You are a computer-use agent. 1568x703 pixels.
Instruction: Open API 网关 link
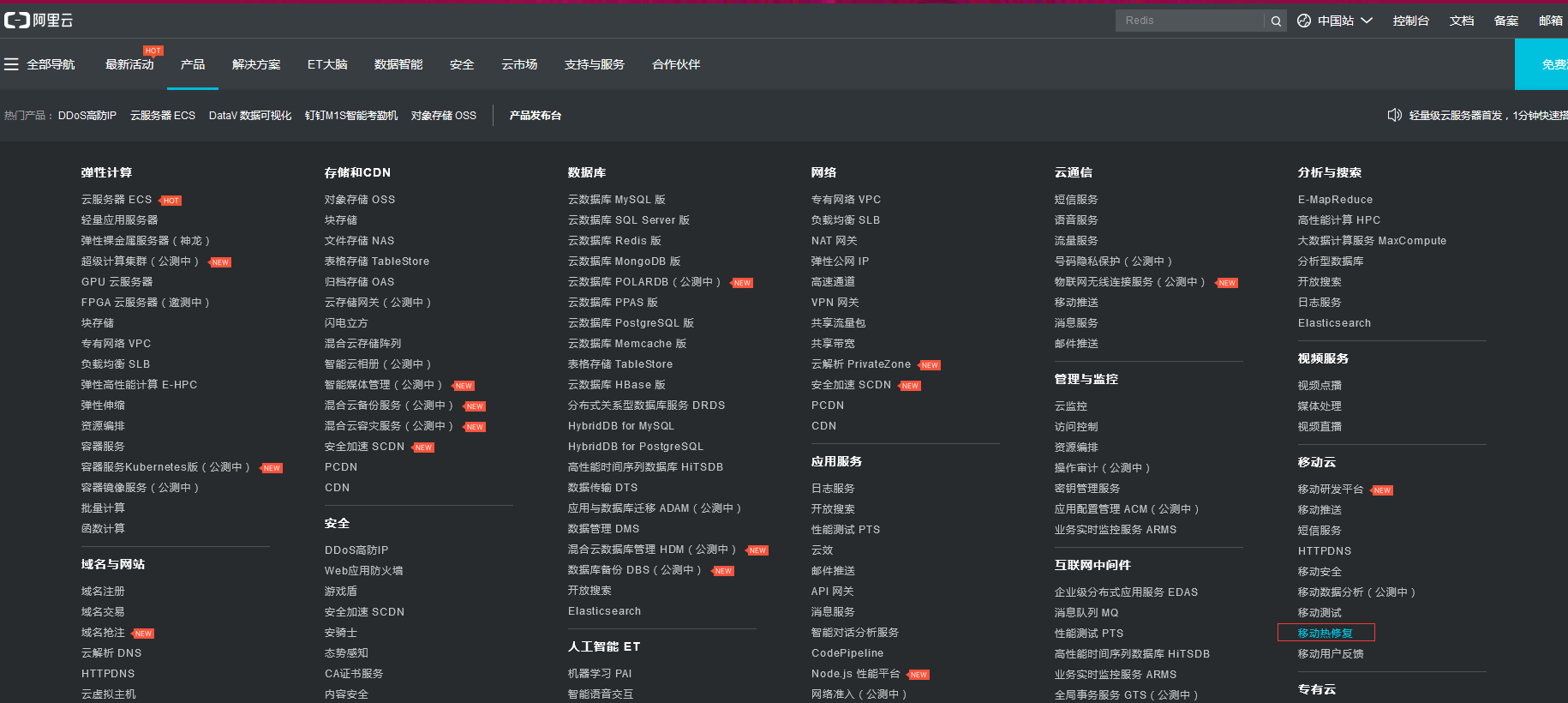(x=833, y=592)
